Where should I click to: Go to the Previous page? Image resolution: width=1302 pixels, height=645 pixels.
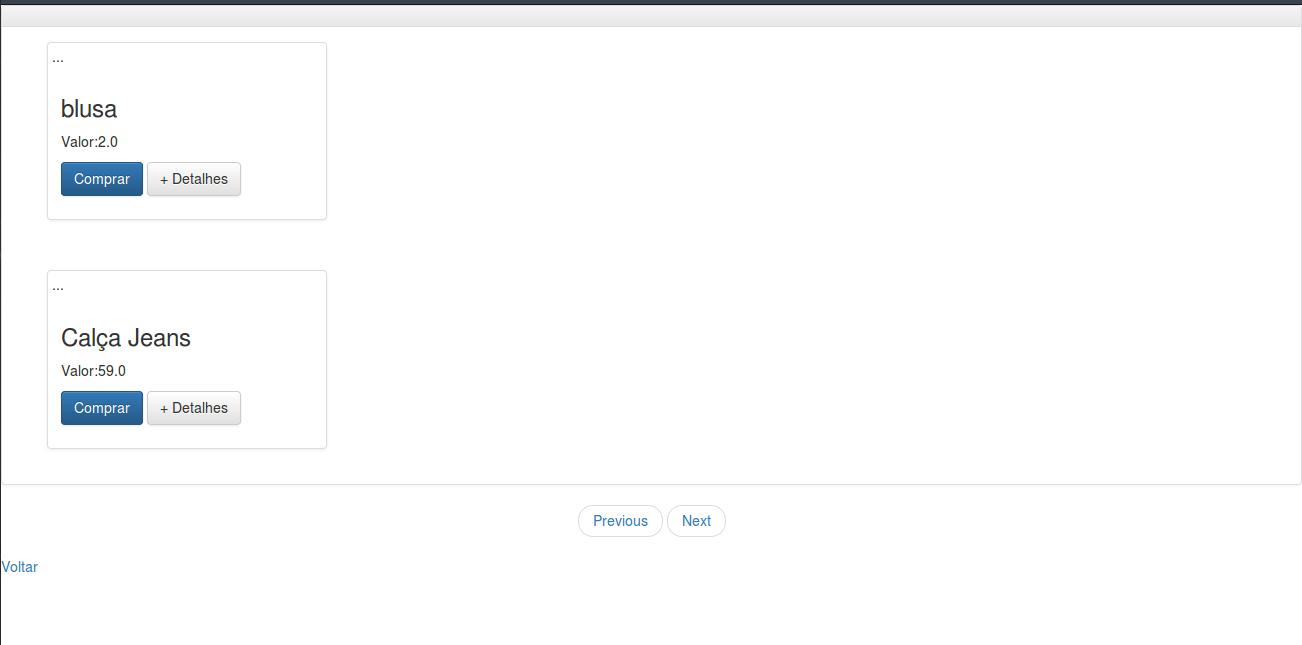pos(620,521)
